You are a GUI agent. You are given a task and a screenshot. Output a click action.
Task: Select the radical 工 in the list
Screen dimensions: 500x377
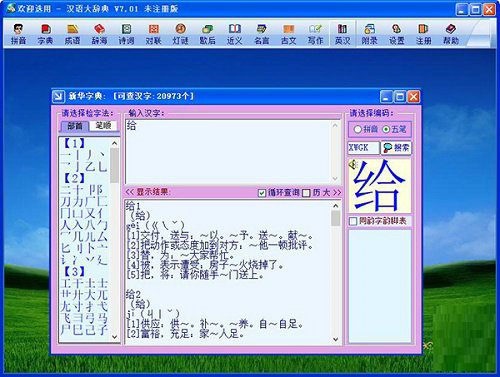click(66, 283)
